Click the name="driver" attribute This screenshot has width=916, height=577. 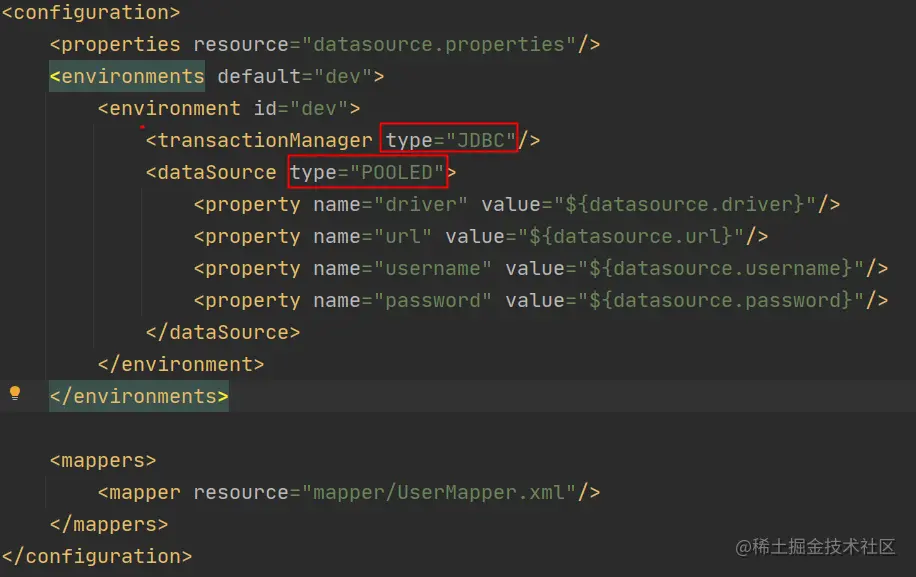tap(390, 205)
